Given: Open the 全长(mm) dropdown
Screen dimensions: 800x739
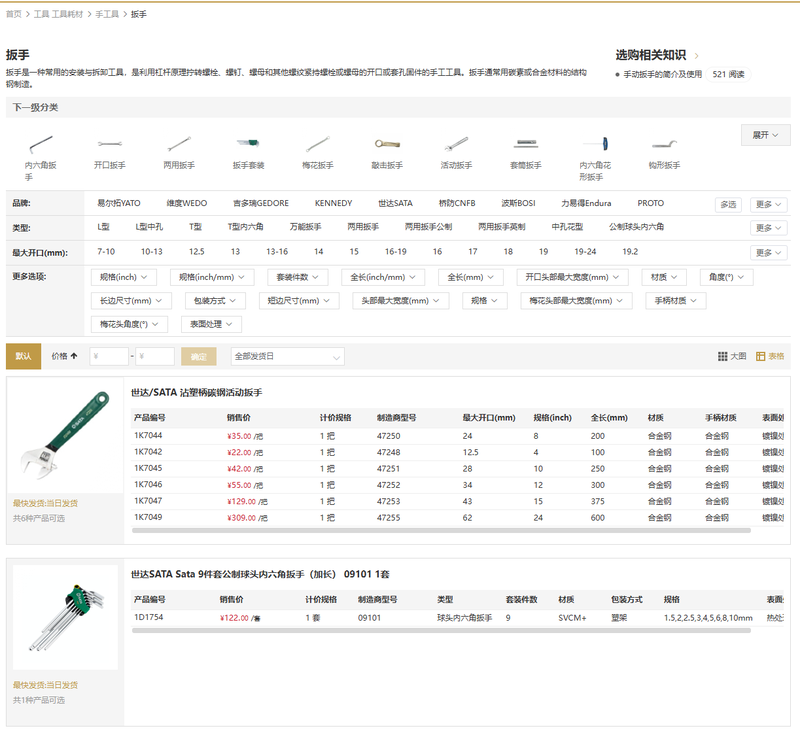Looking at the screenshot, I should [x=470, y=277].
